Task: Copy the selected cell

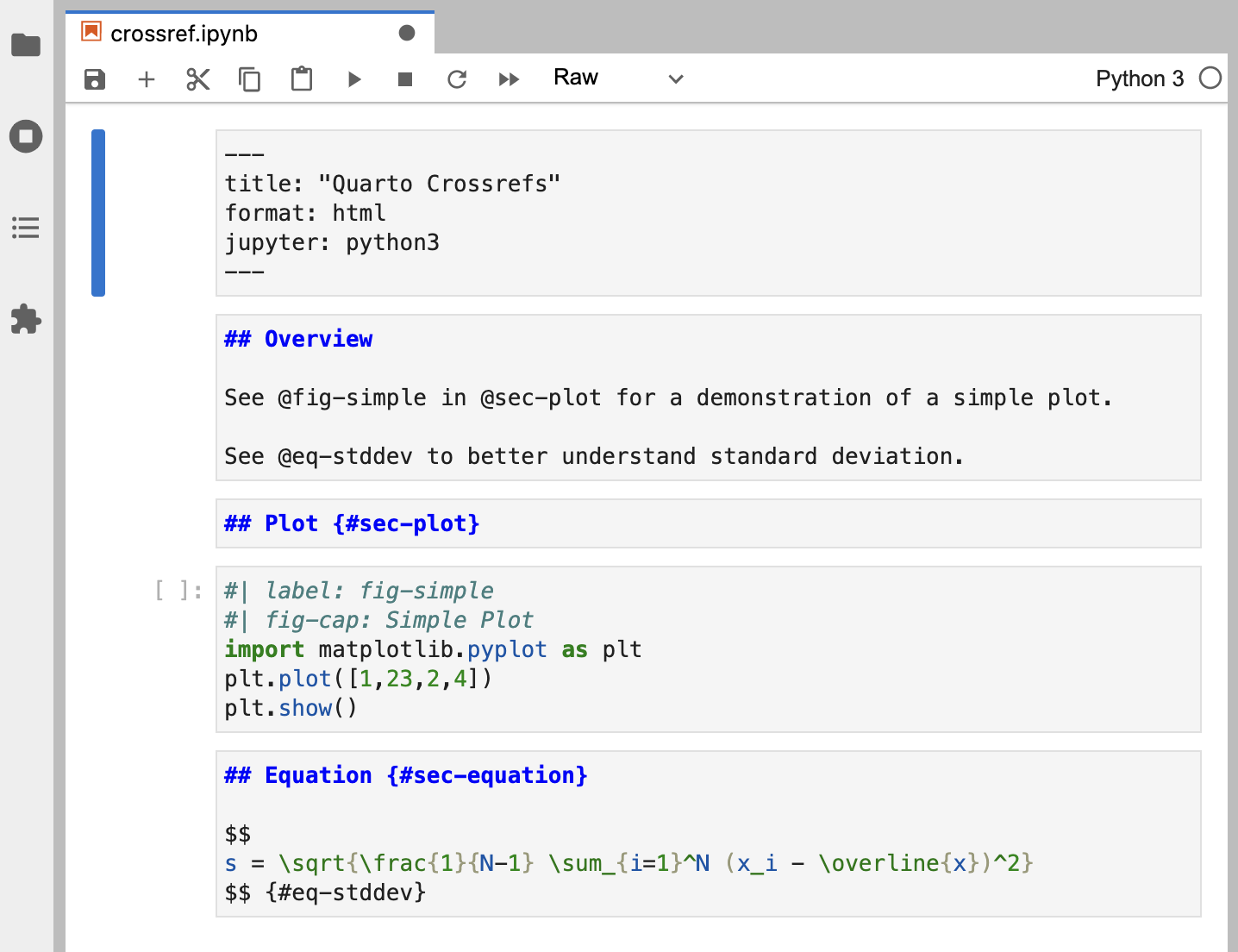Action: coord(250,79)
